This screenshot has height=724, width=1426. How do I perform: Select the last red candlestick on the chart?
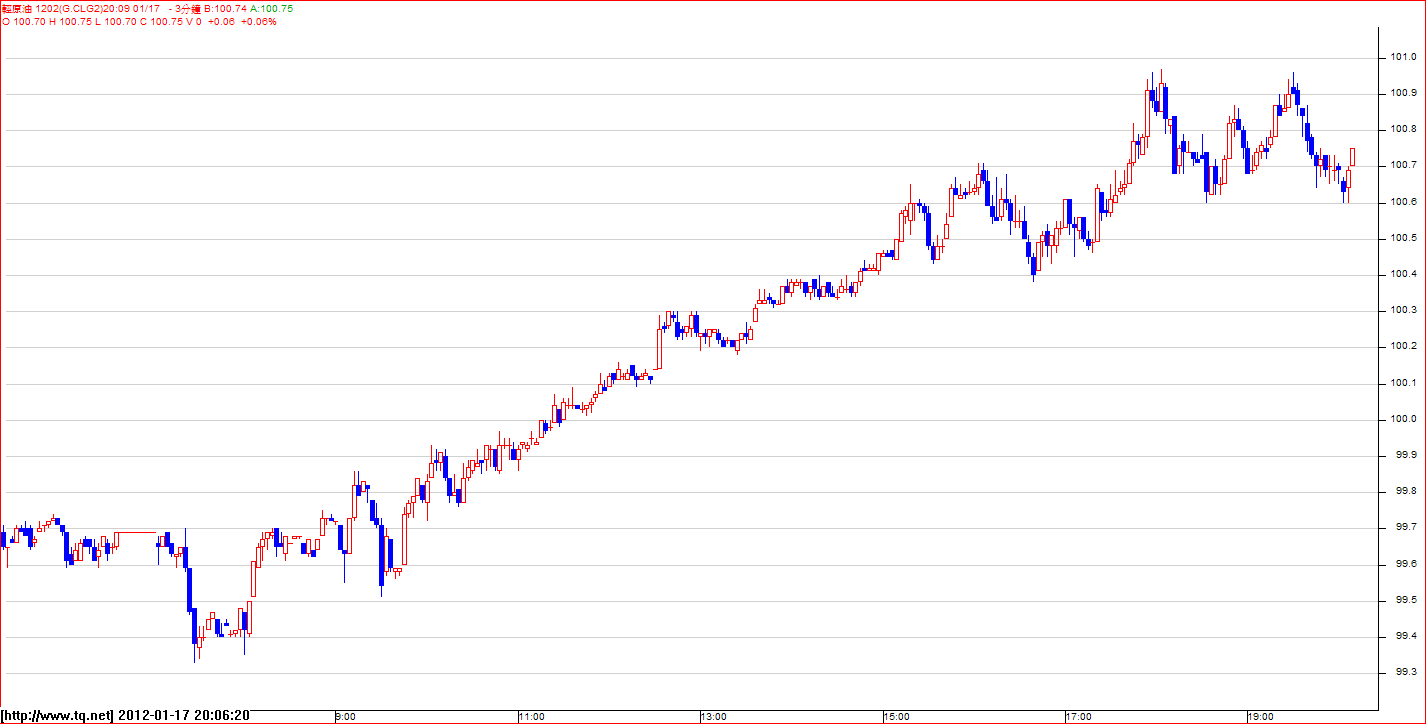point(1352,157)
